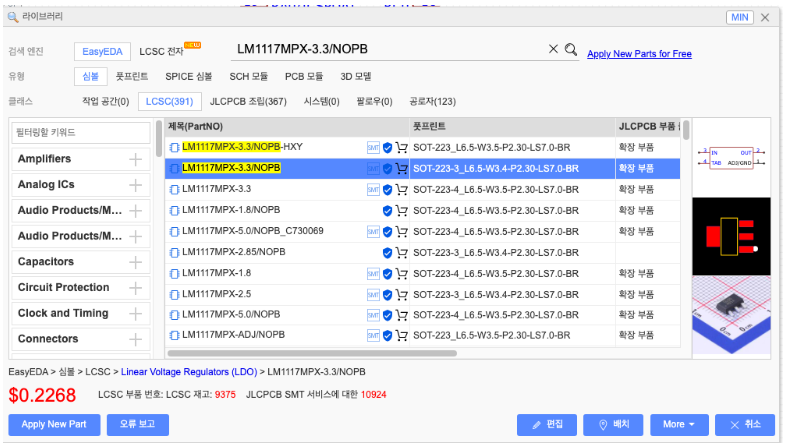792x447 pixels.
Task: Click the cart icon for LM1117MPX-1.8/NOPB
Action: 402,211
